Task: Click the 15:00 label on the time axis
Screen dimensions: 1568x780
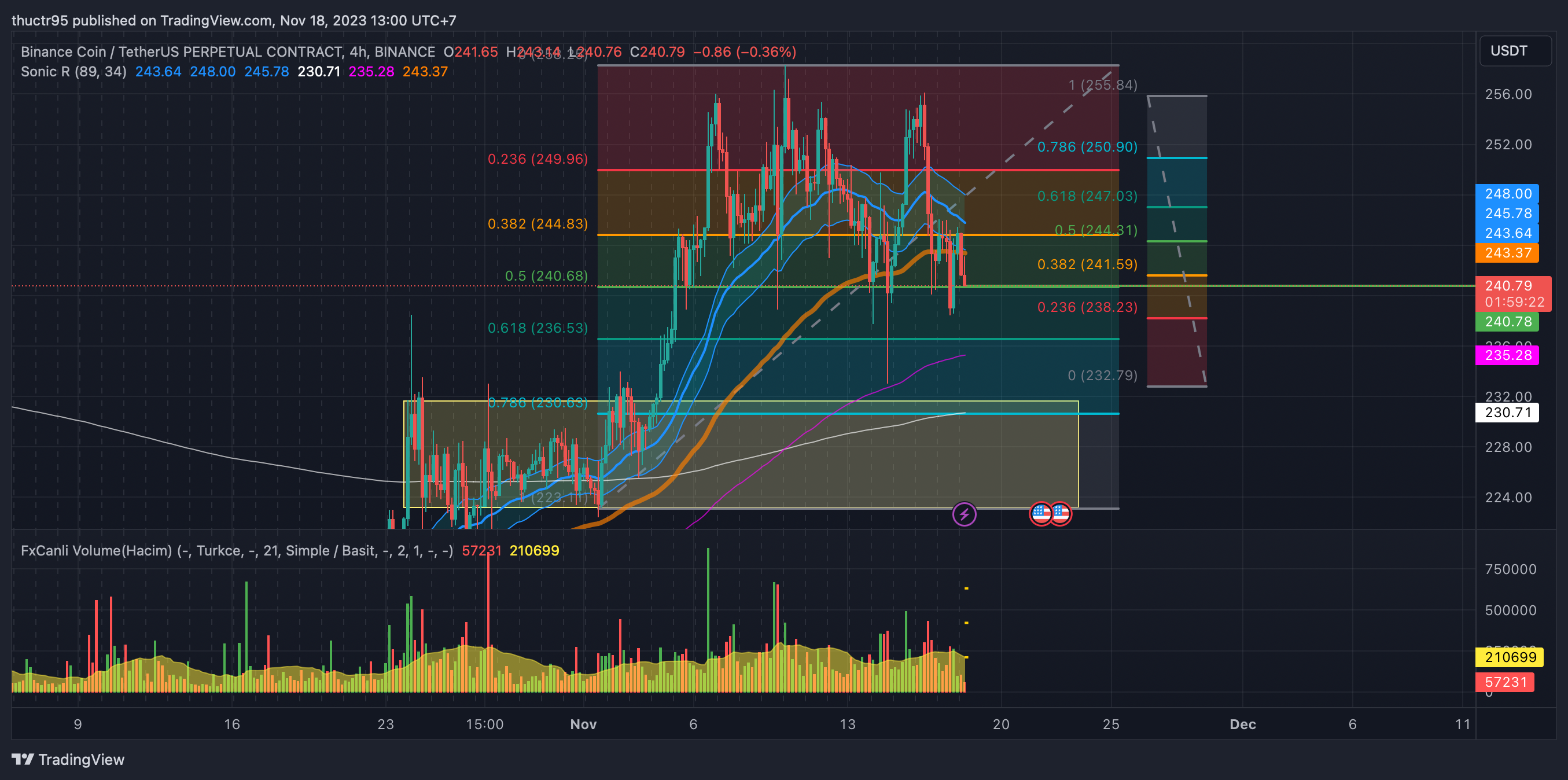Action: [484, 724]
